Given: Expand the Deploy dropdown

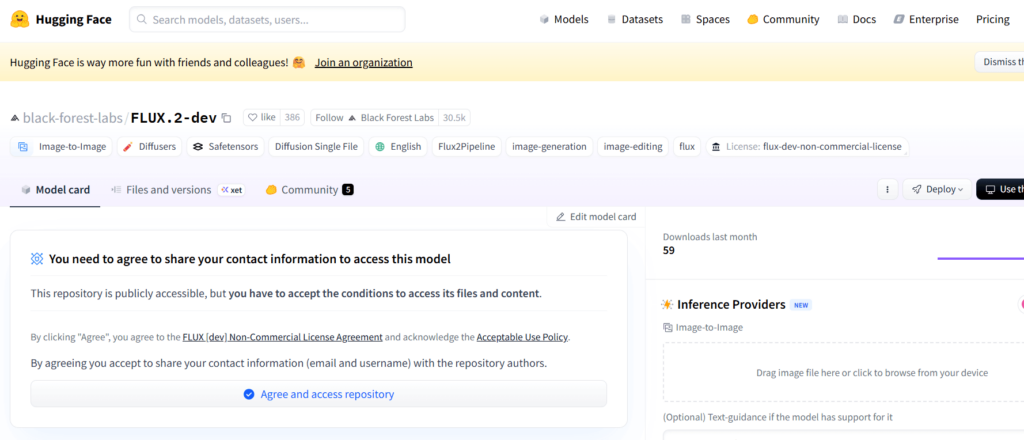Looking at the screenshot, I should [937, 189].
